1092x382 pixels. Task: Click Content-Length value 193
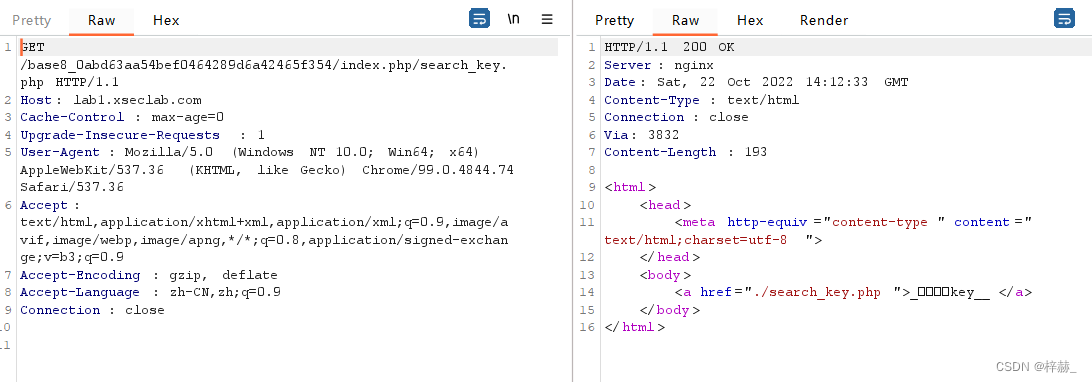coord(755,152)
